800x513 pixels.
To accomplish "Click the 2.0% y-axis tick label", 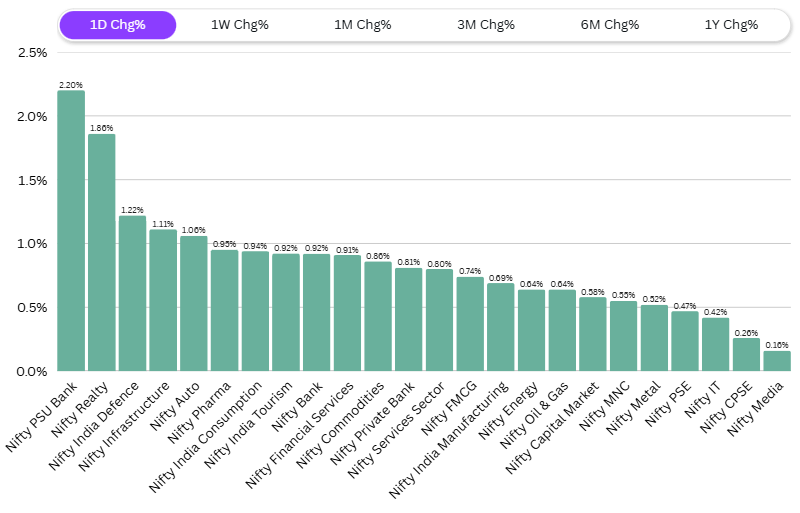I will coord(32,116).
